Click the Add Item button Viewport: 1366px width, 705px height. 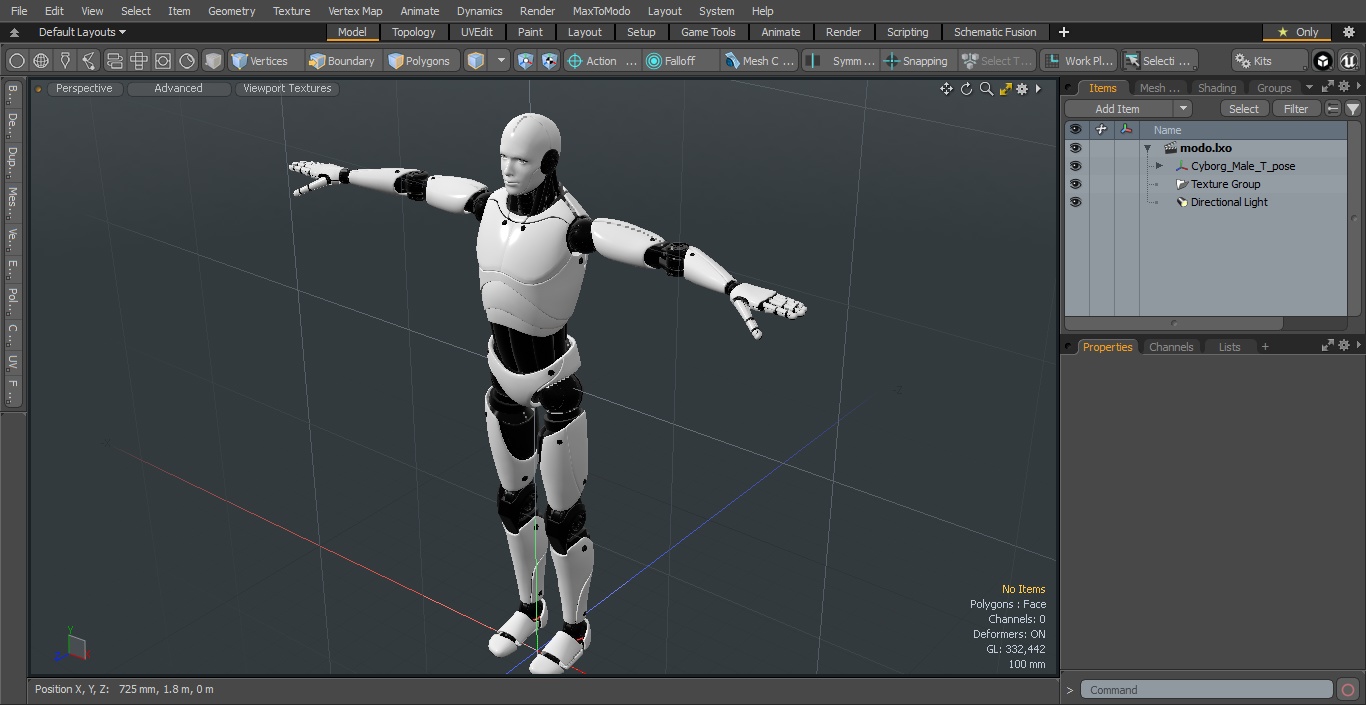point(1118,109)
